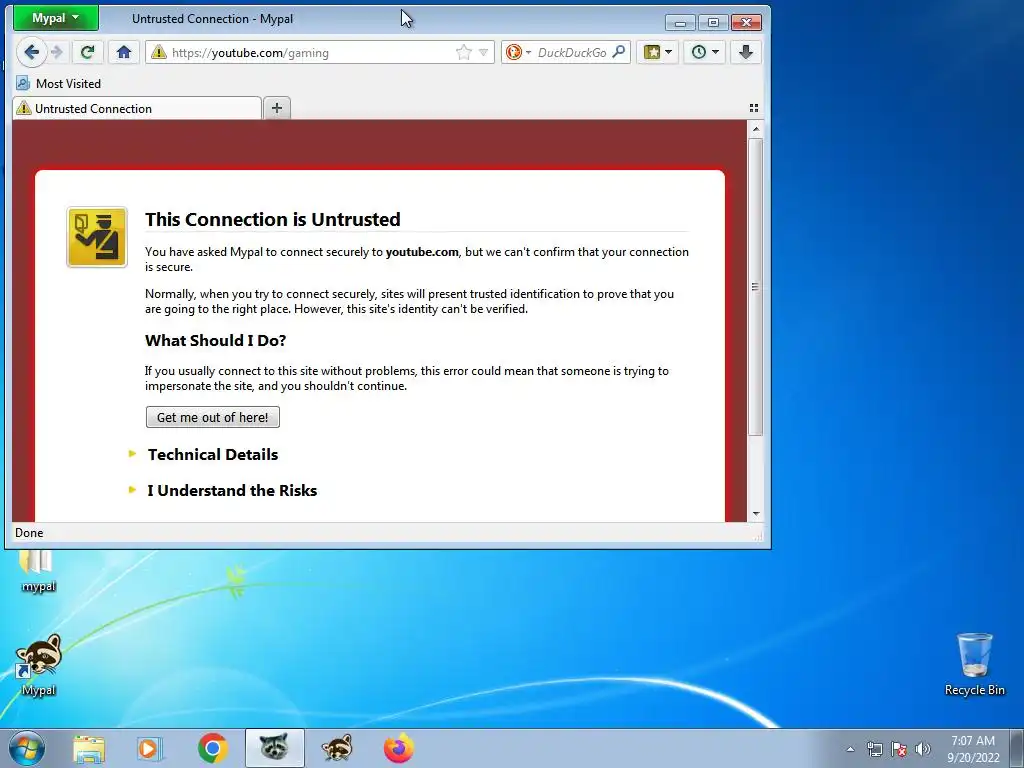The width and height of the screenshot is (1024, 768).
Task: Select the Mypal shortcut desktop icon
Action: coord(39,664)
